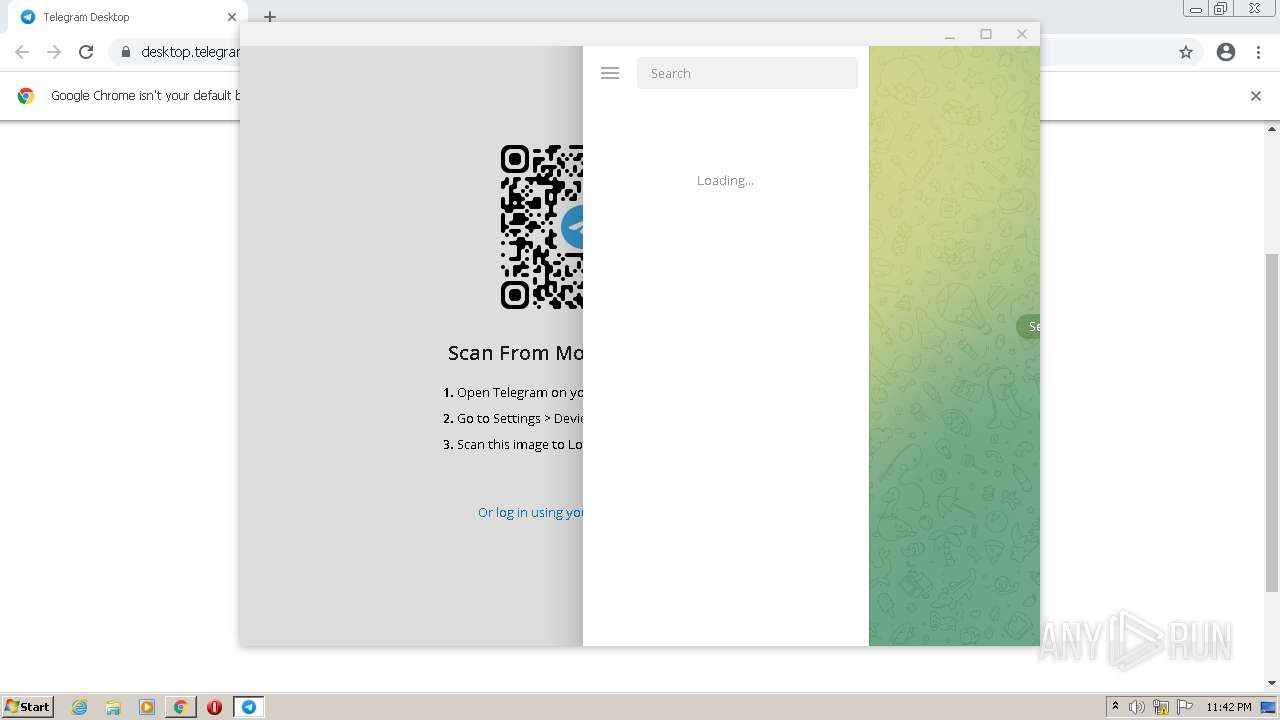Show hidden system tray icons
The image size is (1280, 720).
click(x=1115, y=707)
